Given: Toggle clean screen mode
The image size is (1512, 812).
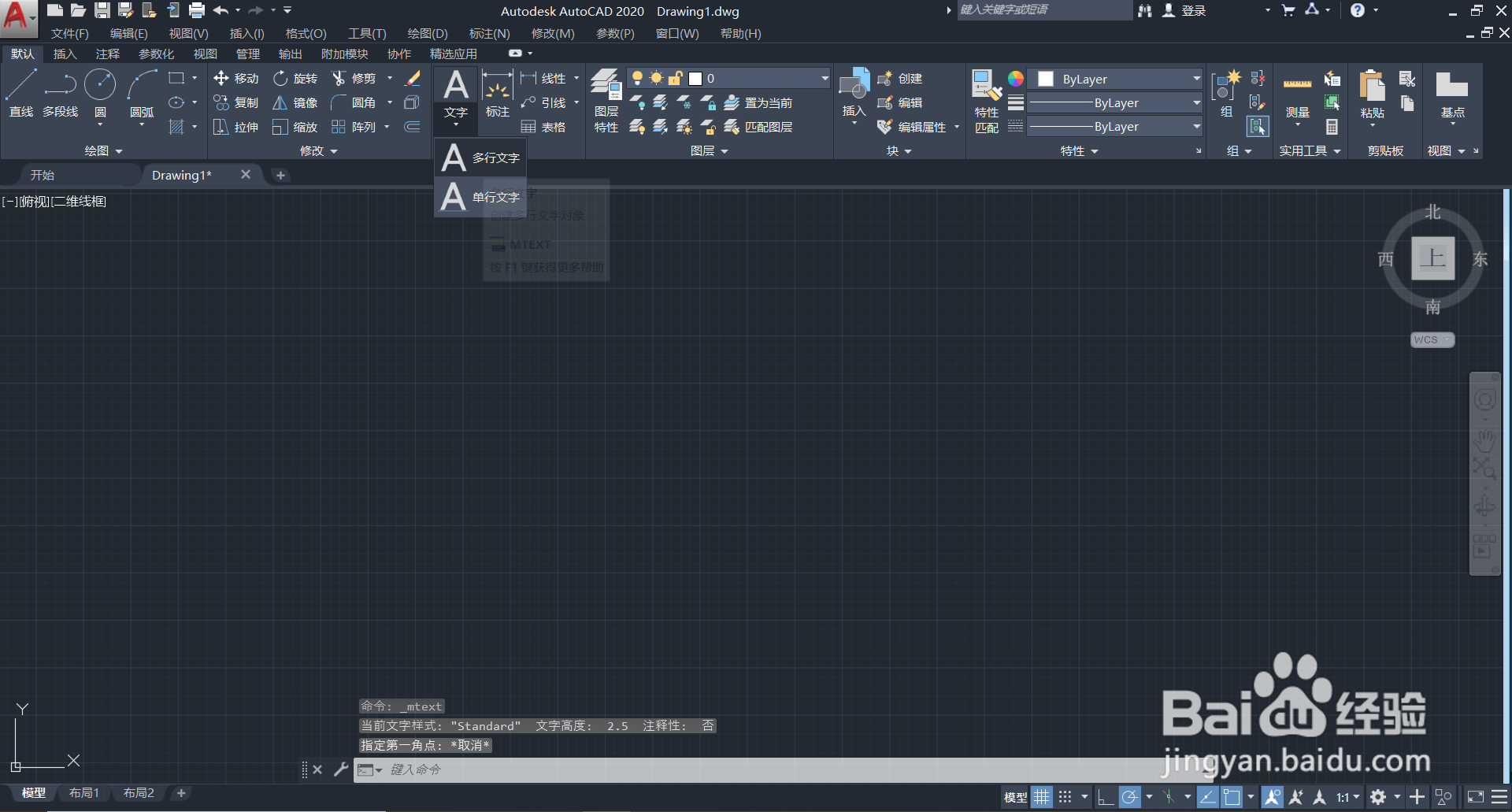Looking at the screenshot, I should 1476,797.
